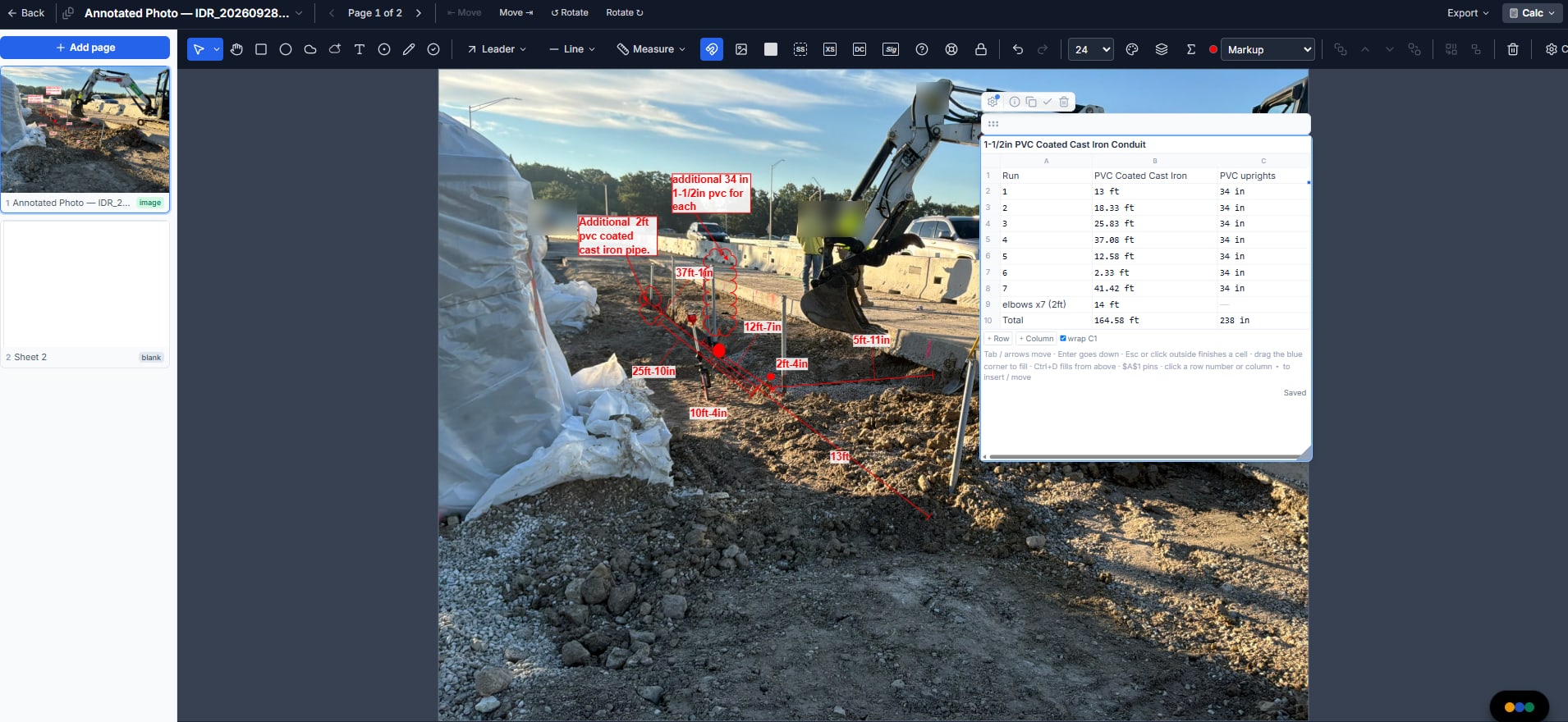Open the Leader dropdown

[497, 49]
